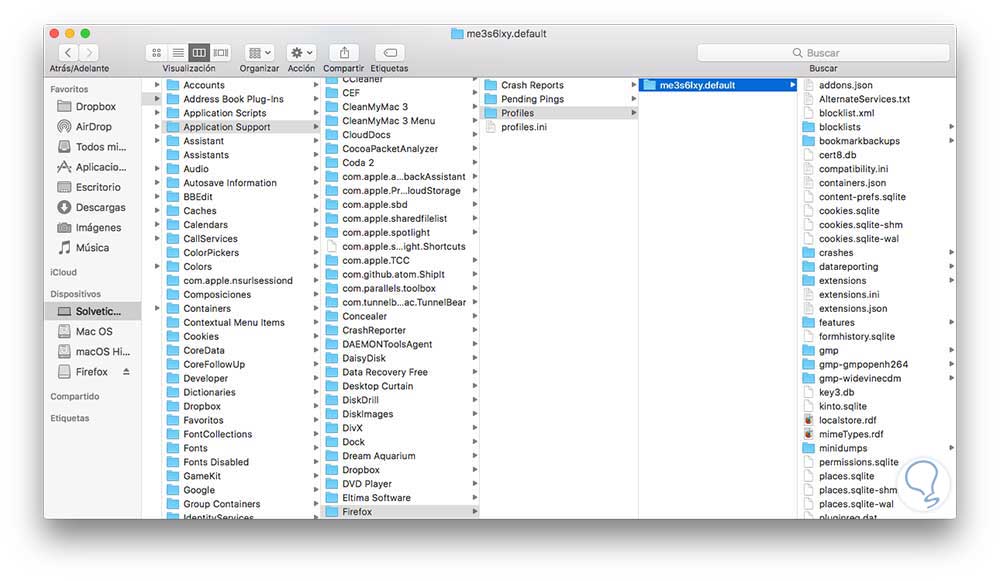The image size is (1000, 581).
Task: Click the Buscar search field
Action: click(x=823, y=53)
